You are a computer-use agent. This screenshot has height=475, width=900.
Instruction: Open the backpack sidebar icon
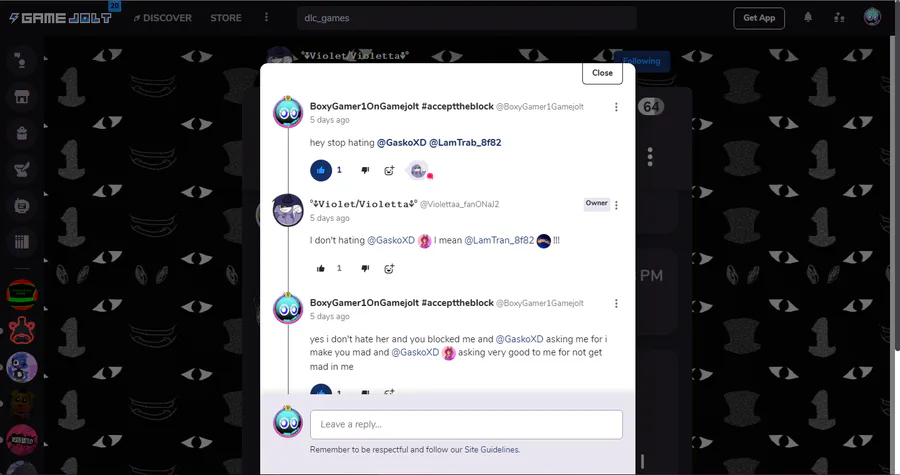pos(22,133)
